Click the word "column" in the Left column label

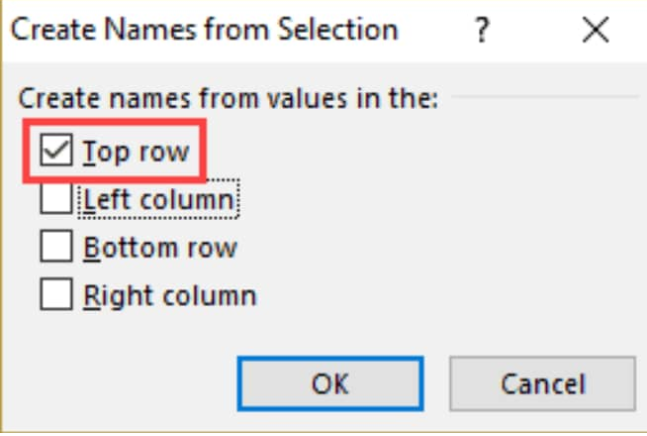[x=188, y=200]
